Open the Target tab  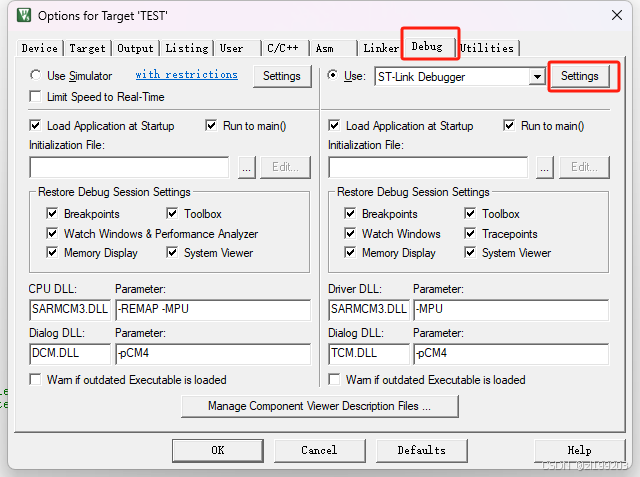(87, 48)
